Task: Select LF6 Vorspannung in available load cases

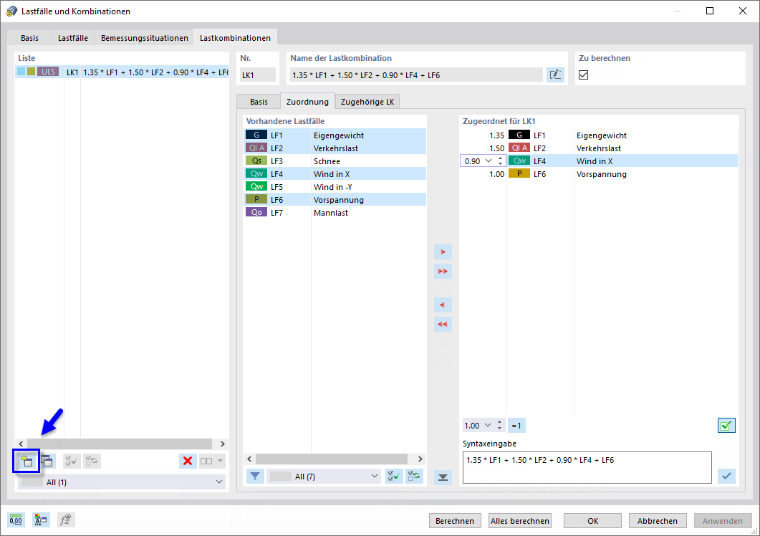Action: point(335,200)
